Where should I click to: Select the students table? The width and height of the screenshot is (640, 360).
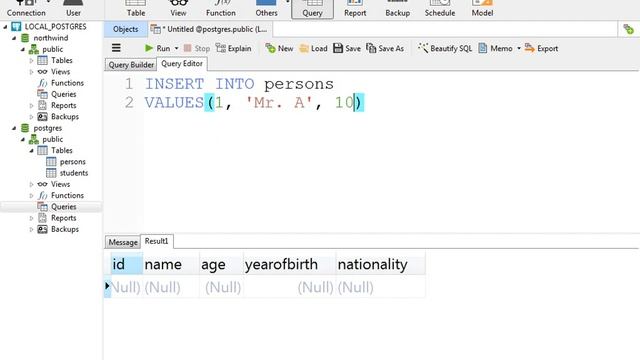(74, 173)
